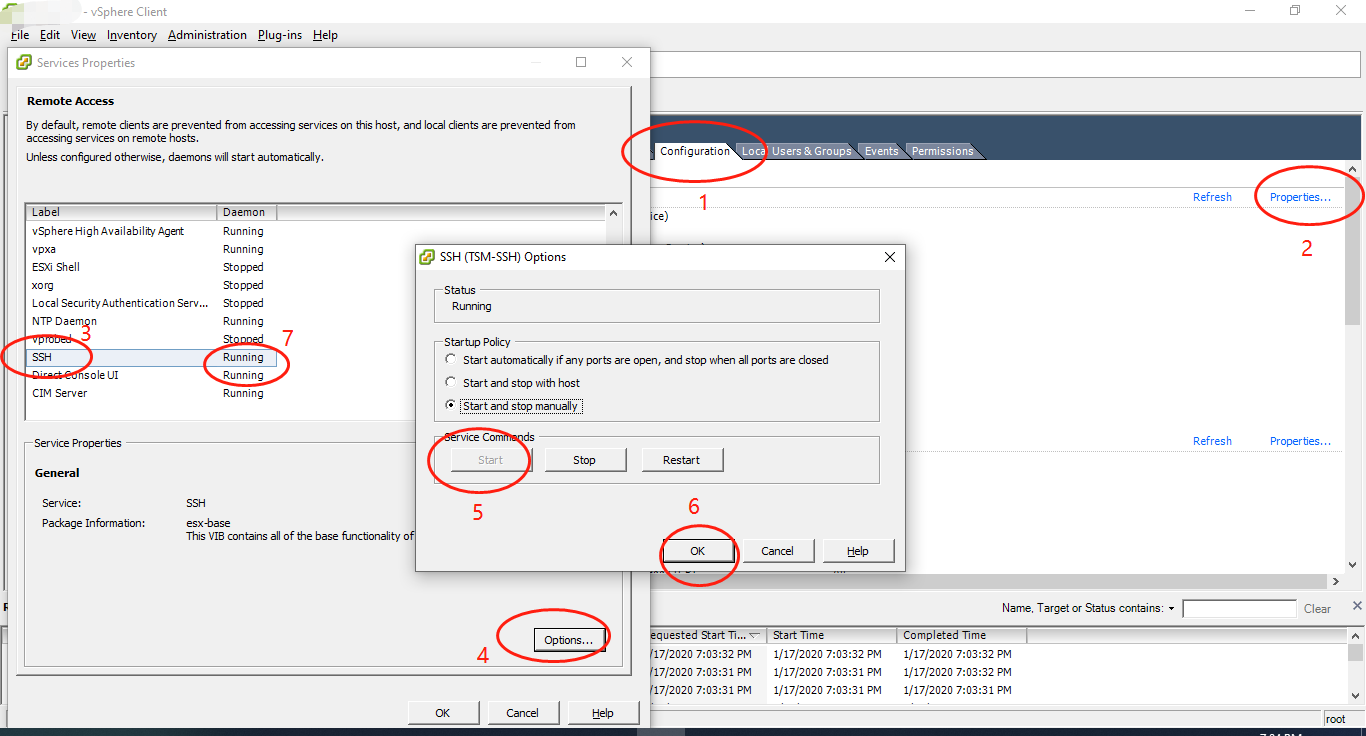Select 'Start automatically if any ports are open' policy
The height and width of the screenshot is (736, 1366).
[452, 360]
